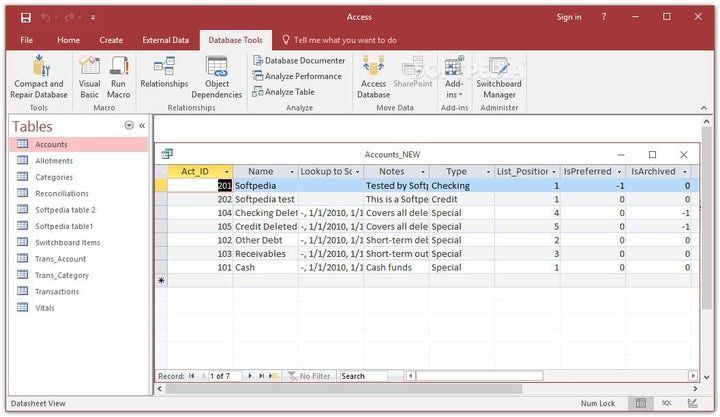Toggle Datasheet view button in status bar

637,403
